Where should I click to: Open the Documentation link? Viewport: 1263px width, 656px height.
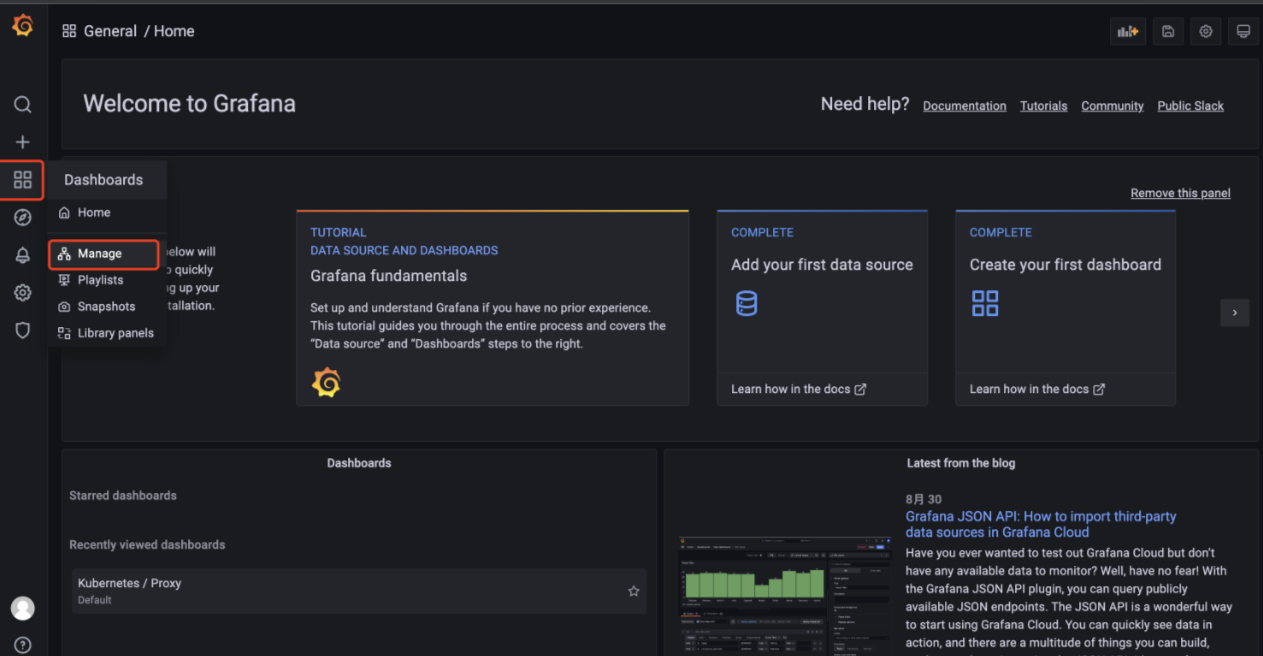coord(964,106)
